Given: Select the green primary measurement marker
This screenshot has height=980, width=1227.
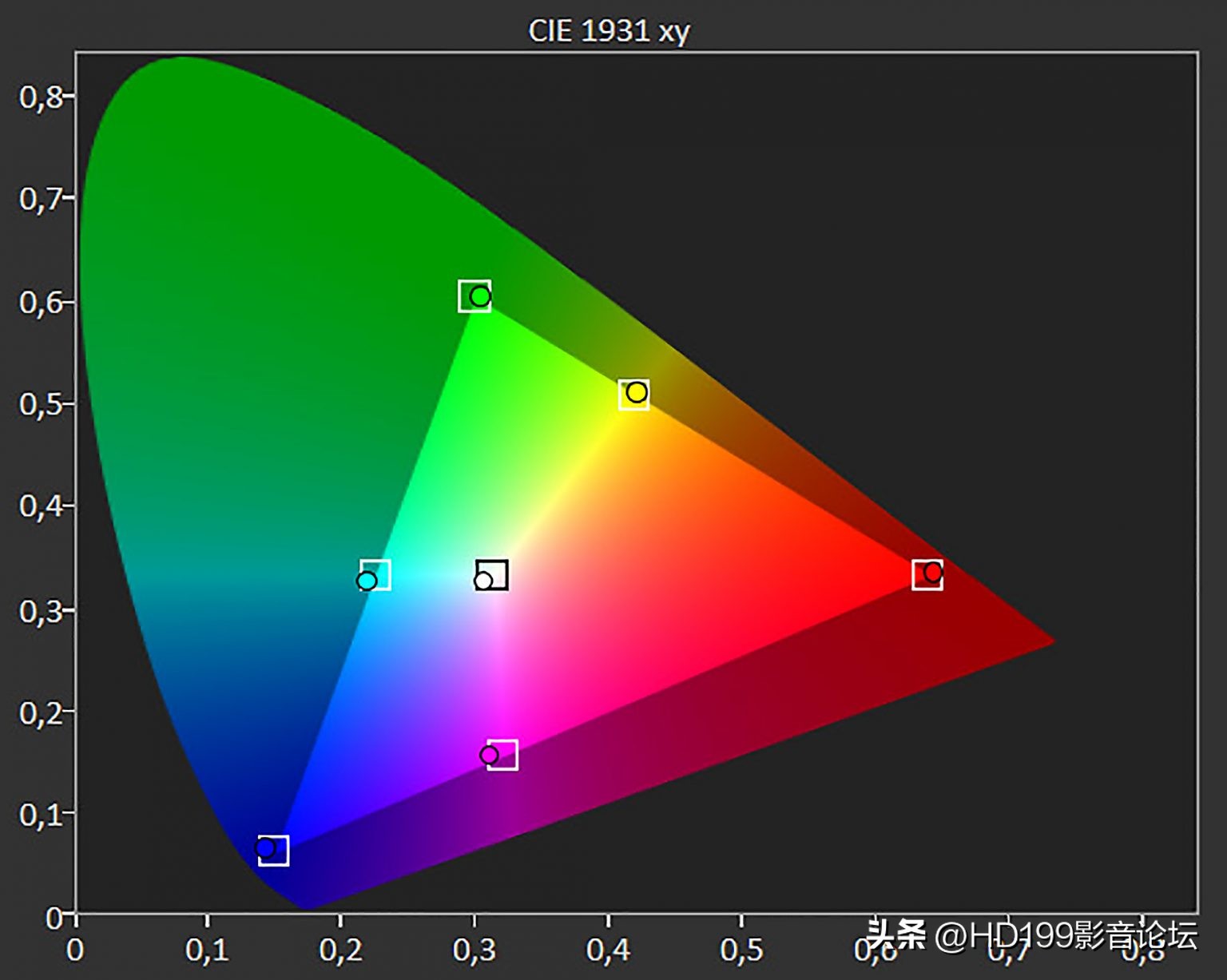Looking at the screenshot, I should 478,295.
